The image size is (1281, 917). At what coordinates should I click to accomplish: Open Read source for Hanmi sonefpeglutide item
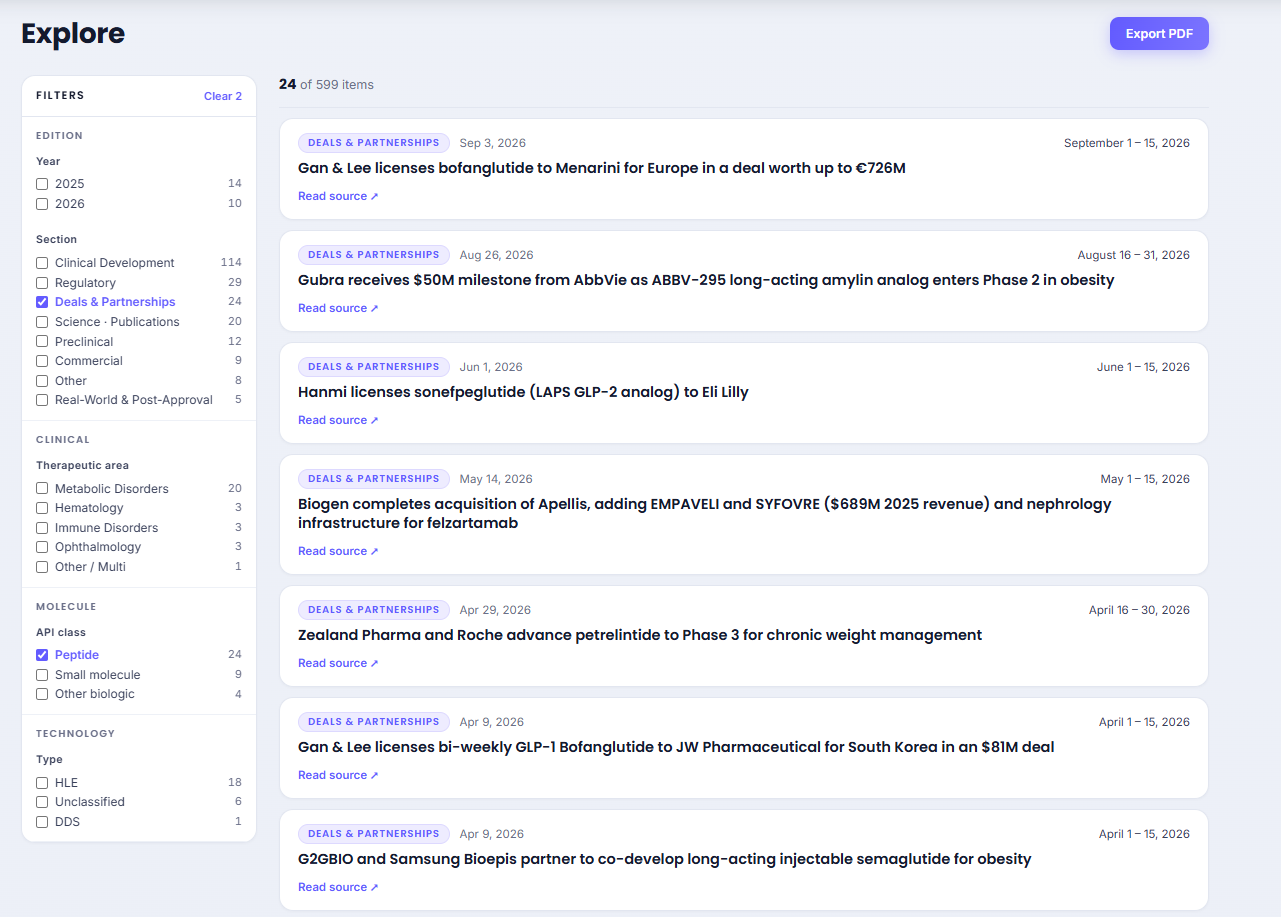338,420
